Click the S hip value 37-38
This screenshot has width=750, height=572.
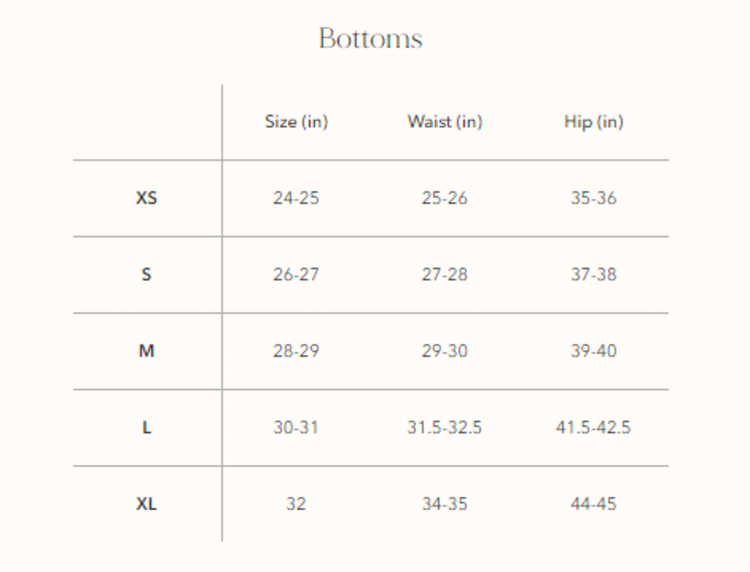(593, 274)
